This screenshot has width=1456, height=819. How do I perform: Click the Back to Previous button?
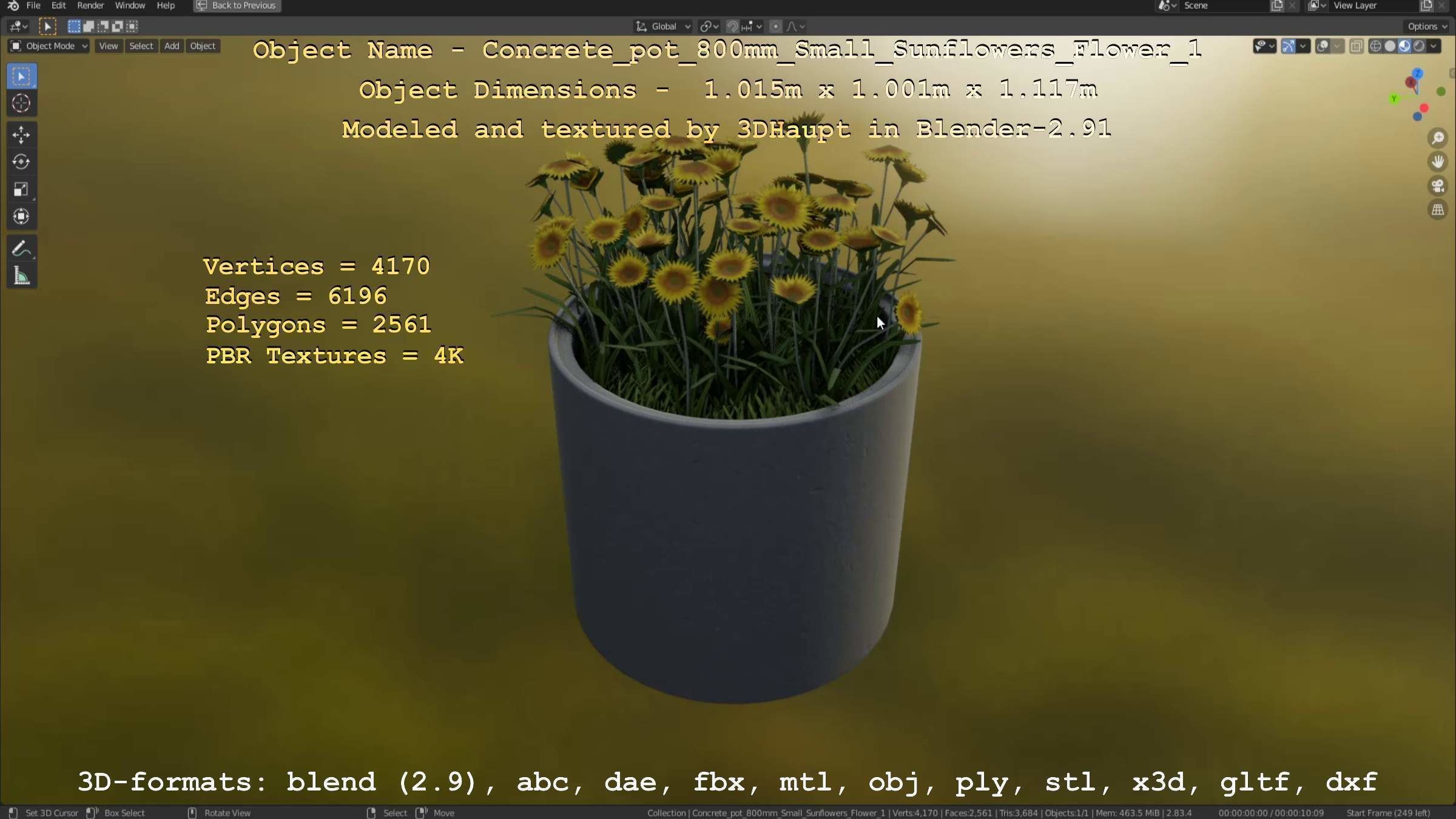pos(237,5)
